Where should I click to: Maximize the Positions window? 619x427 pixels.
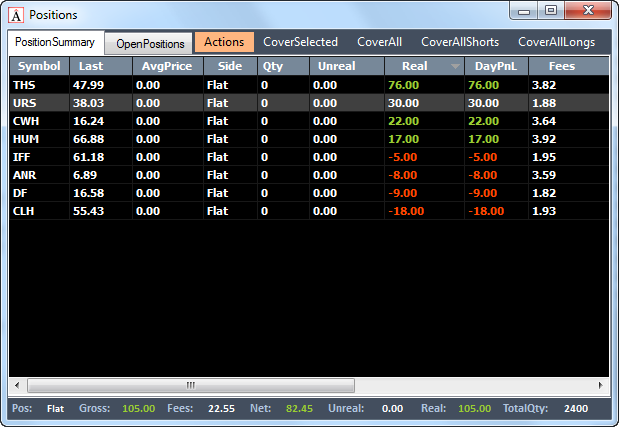coord(551,10)
